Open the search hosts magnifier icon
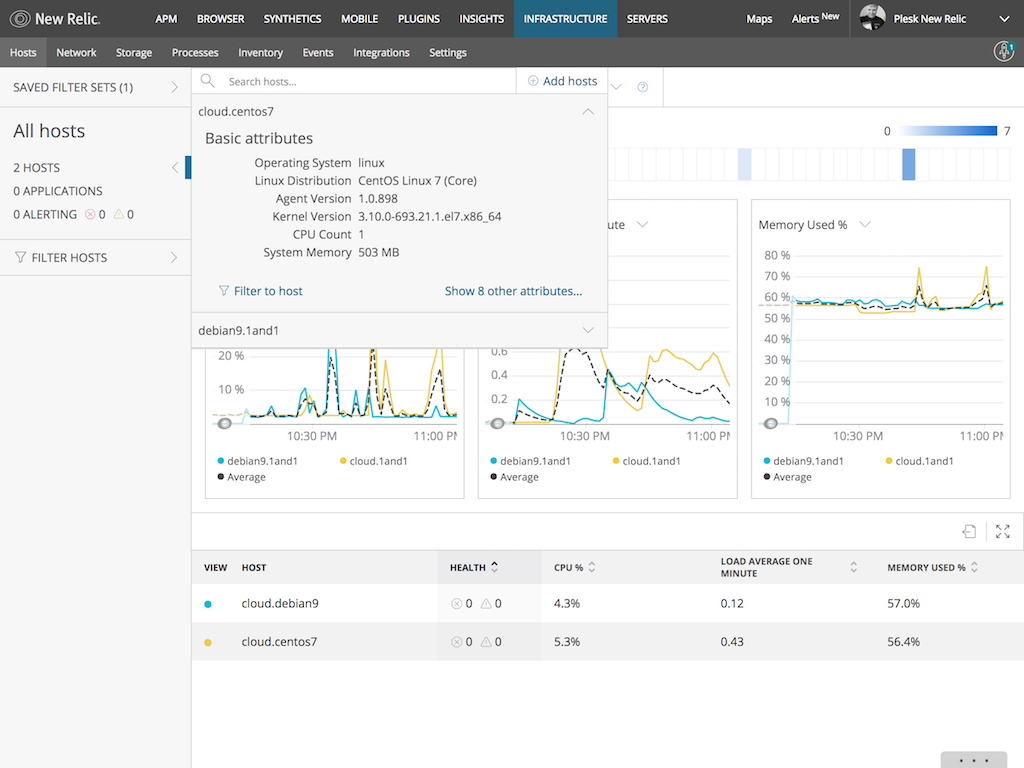 pos(208,81)
